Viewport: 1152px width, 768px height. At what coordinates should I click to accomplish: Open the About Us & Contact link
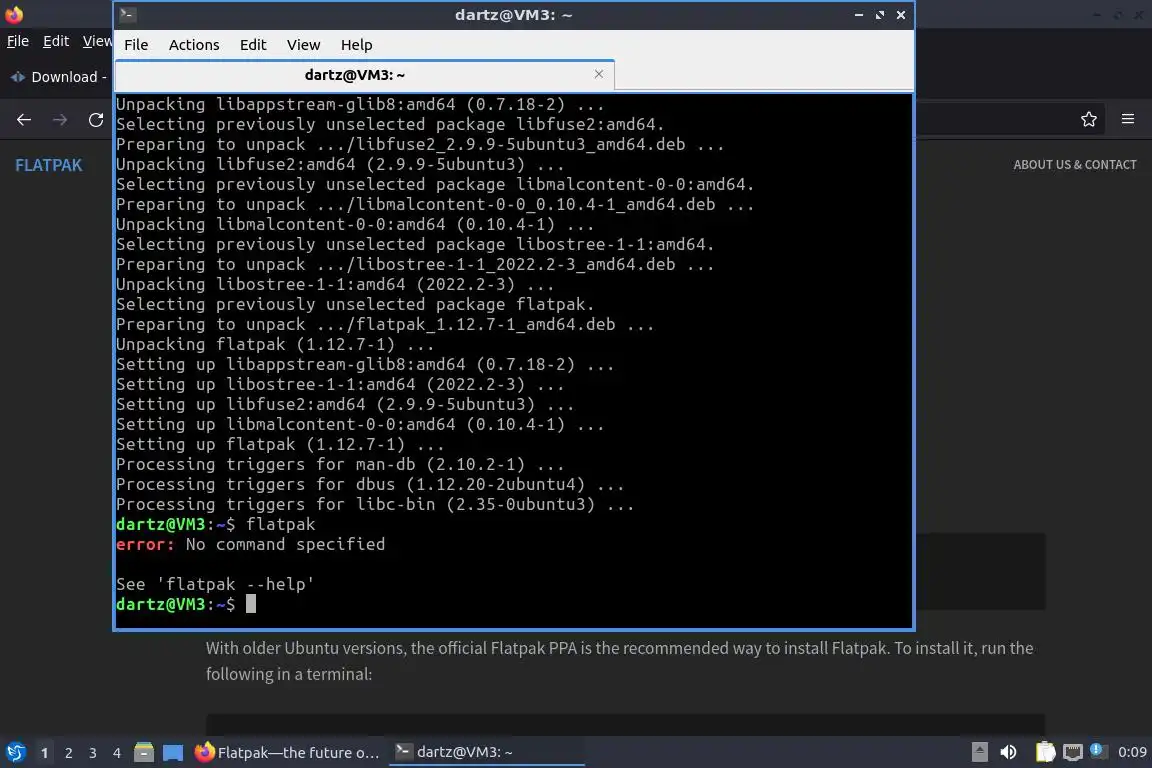[1075, 165]
